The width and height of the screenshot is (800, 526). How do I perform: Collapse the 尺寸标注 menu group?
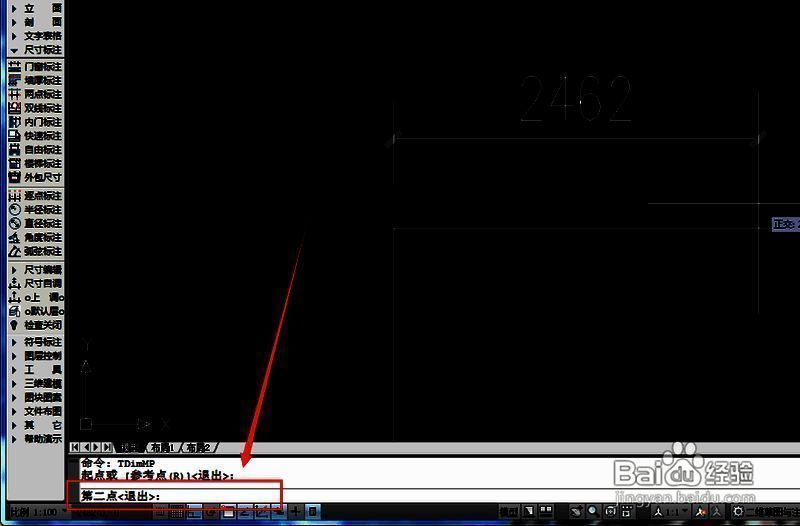(x=35, y=50)
